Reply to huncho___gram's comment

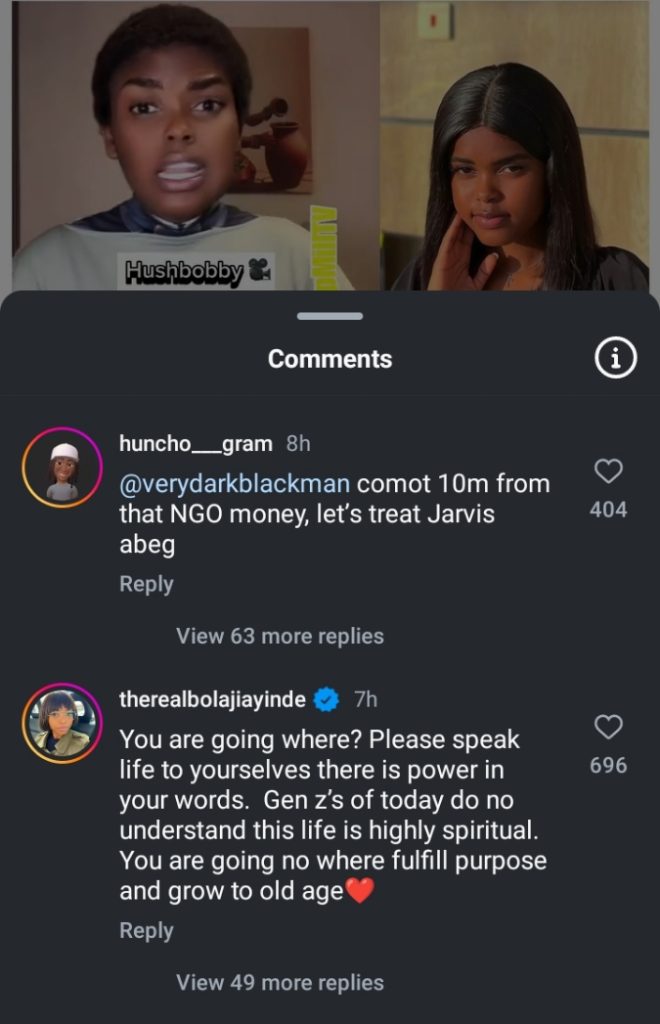(x=146, y=584)
